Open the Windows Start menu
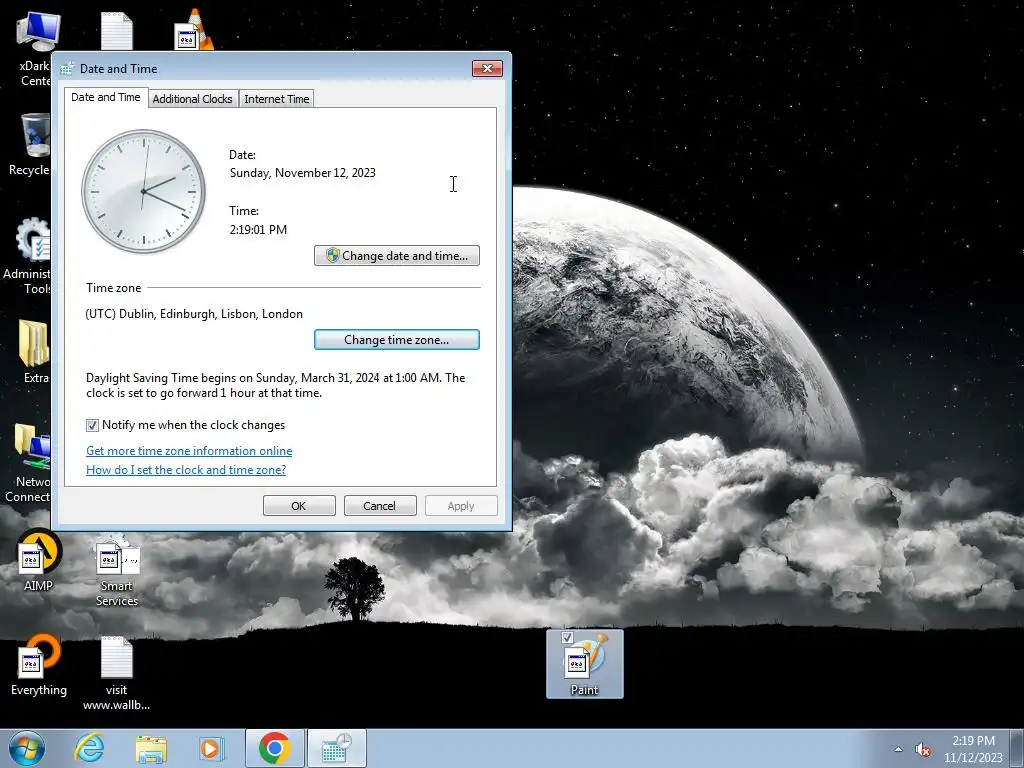 [x=27, y=748]
